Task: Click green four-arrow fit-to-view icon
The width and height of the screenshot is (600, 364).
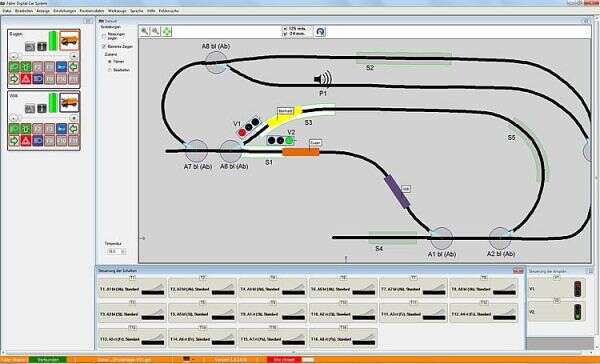Action: [166, 31]
